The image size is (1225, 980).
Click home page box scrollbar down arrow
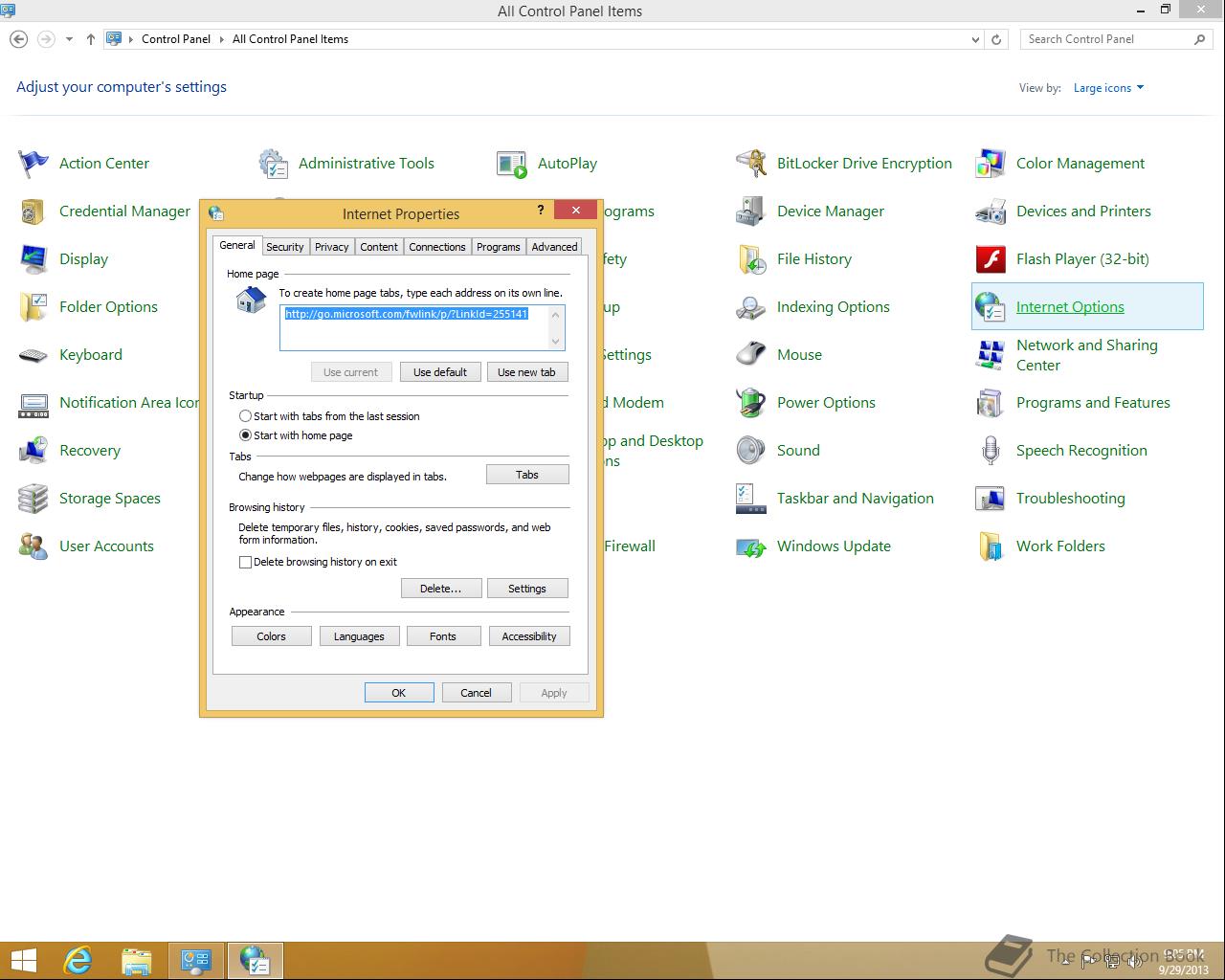coord(555,342)
